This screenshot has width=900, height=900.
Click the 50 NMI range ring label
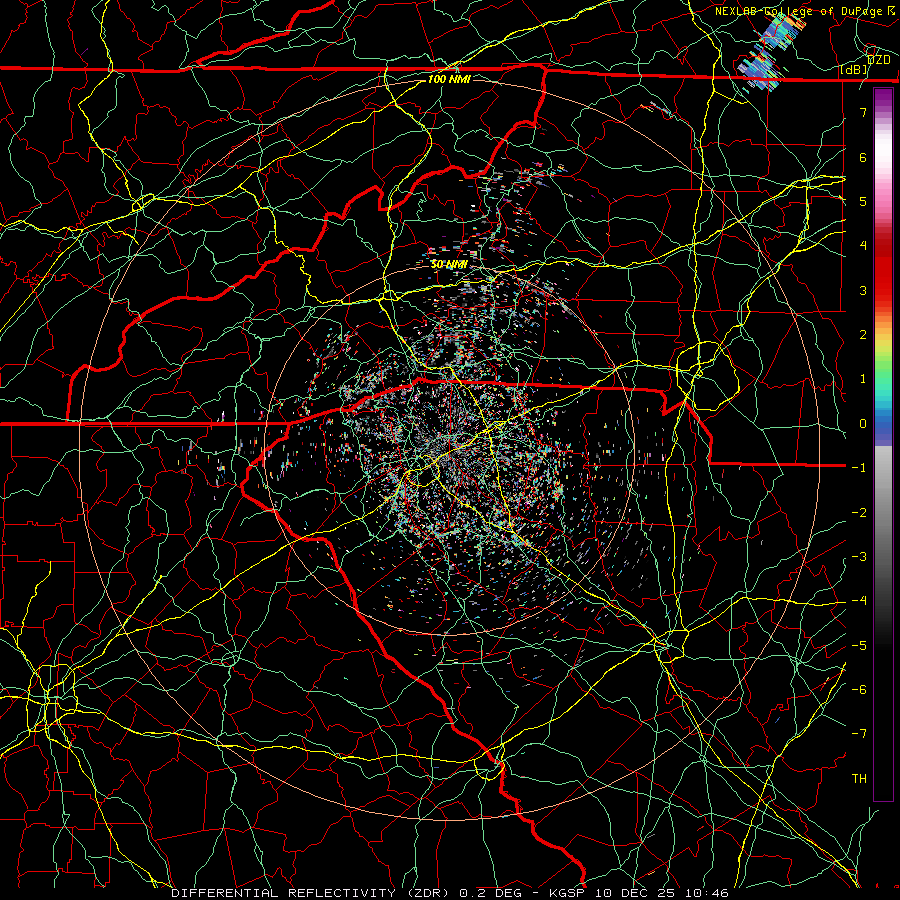coord(449,264)
